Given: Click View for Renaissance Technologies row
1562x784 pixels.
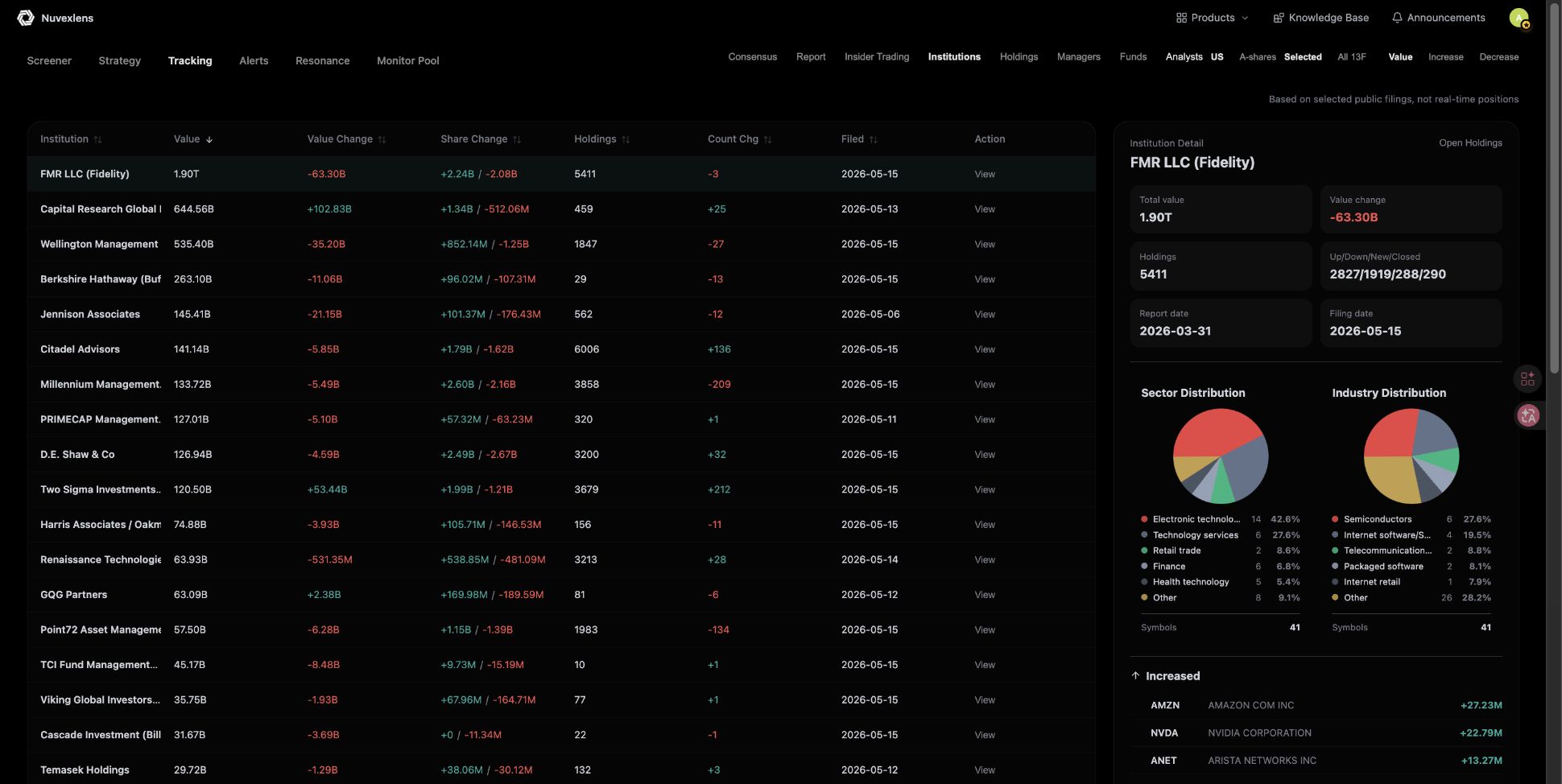Looking at the screenshot, I should (x=985, y=559).
